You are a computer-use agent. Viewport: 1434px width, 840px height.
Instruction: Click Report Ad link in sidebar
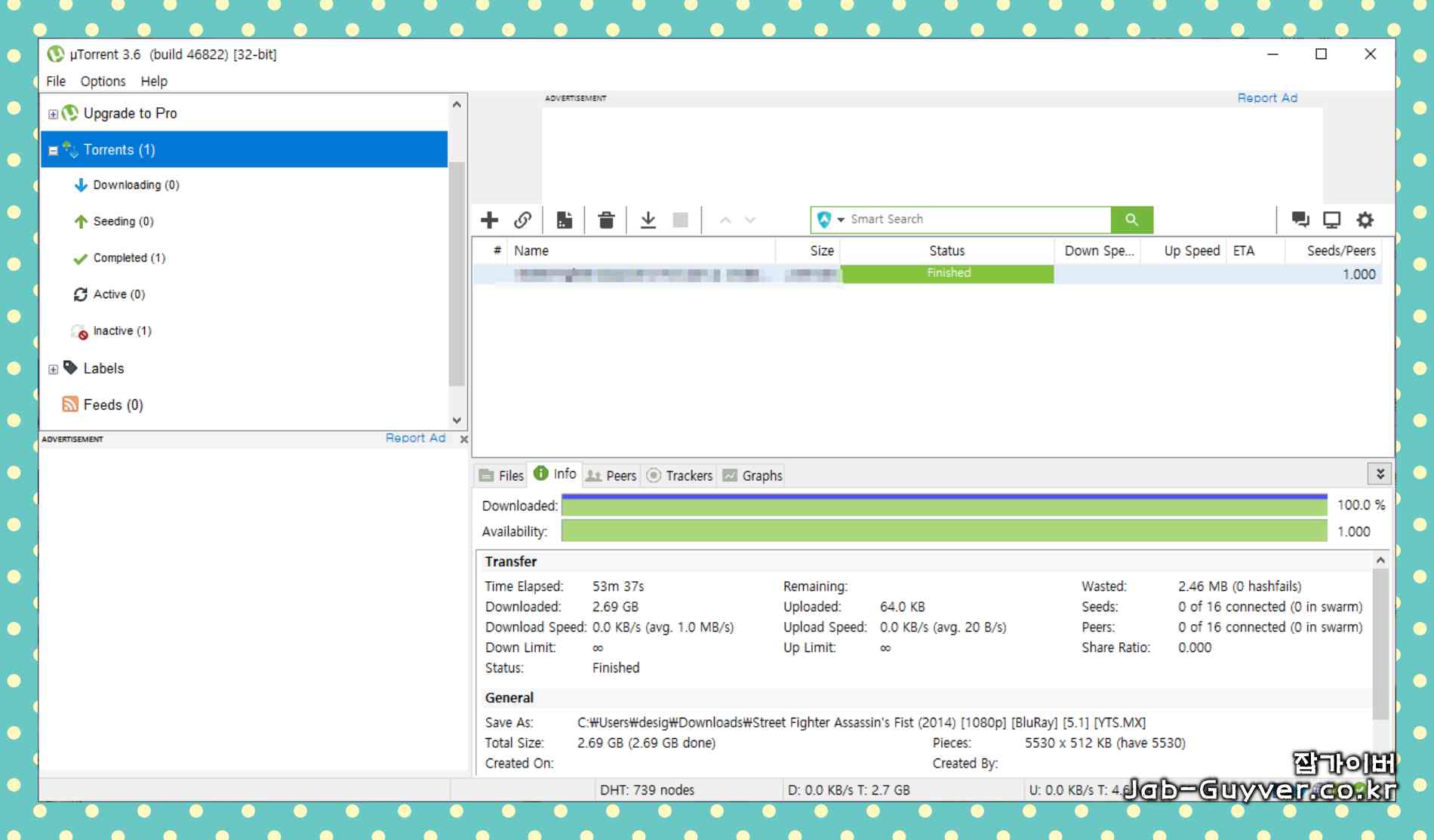pos(415,438)
